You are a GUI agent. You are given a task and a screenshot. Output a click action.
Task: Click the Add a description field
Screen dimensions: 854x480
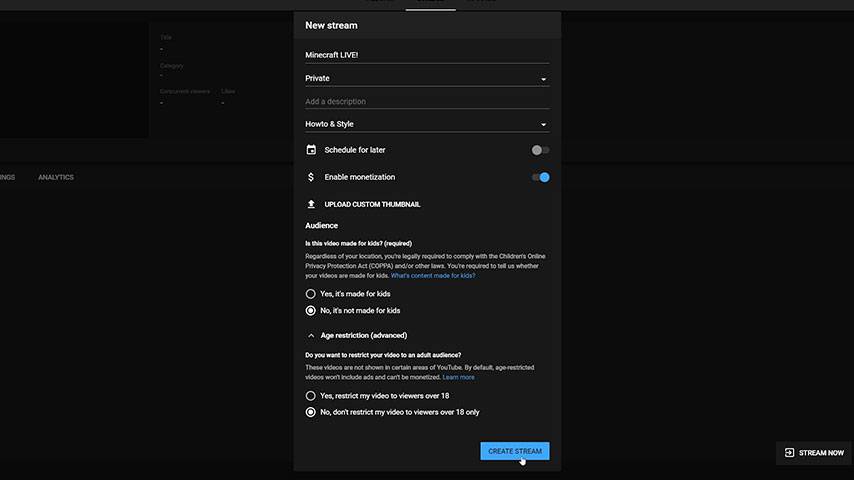tap(427, 102)
